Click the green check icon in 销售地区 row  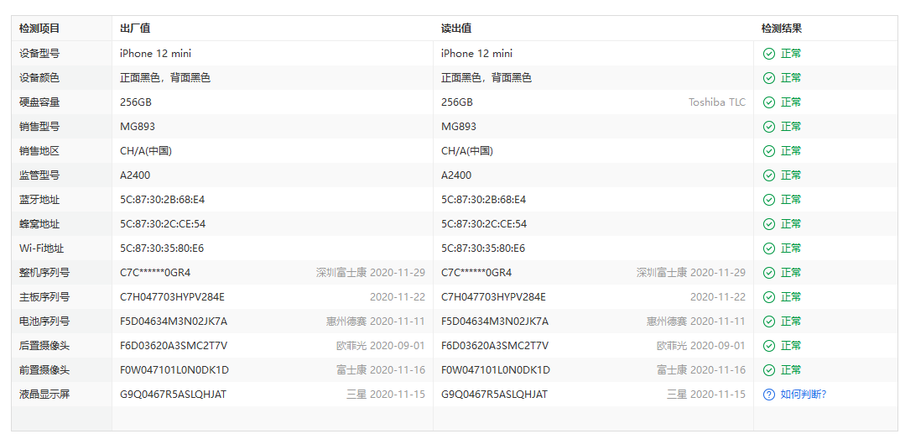point(769,151)
